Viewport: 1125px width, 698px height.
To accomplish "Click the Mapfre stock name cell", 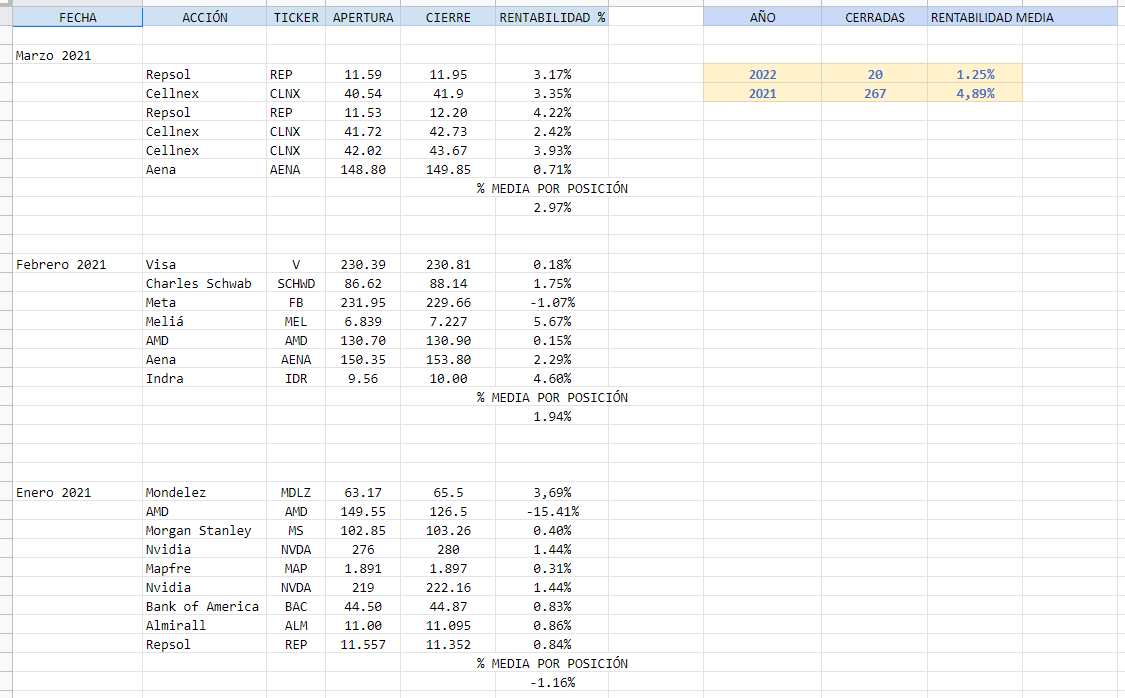I will 204,569.
